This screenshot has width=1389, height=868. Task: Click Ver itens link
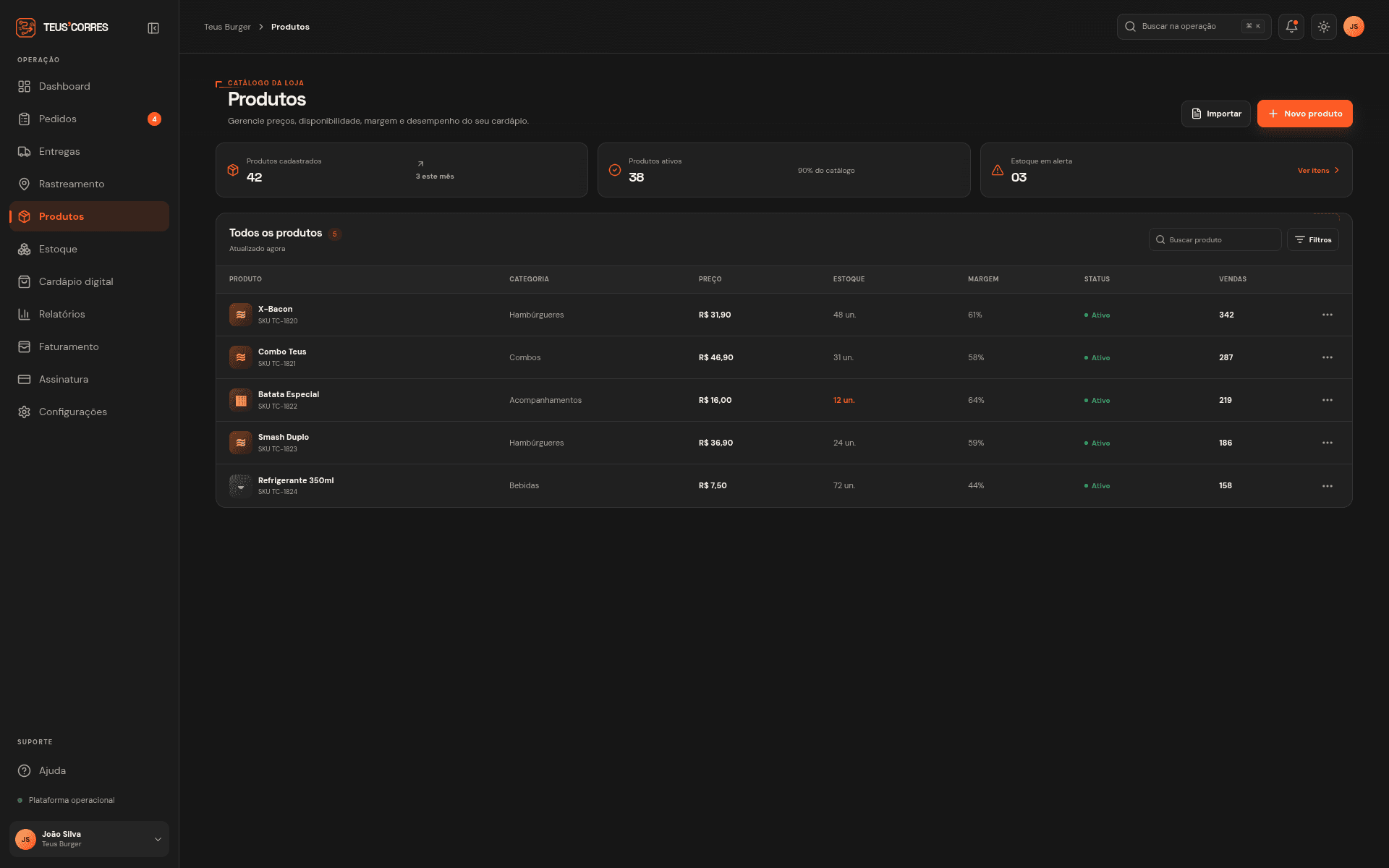(1318, 171)
